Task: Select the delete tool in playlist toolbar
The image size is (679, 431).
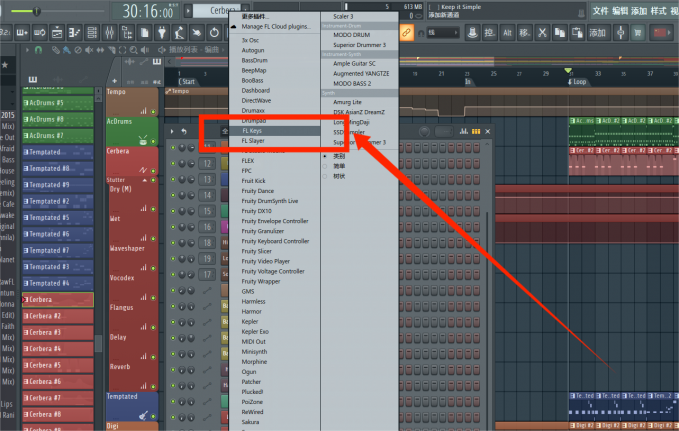Action: [x=78, y=50]
